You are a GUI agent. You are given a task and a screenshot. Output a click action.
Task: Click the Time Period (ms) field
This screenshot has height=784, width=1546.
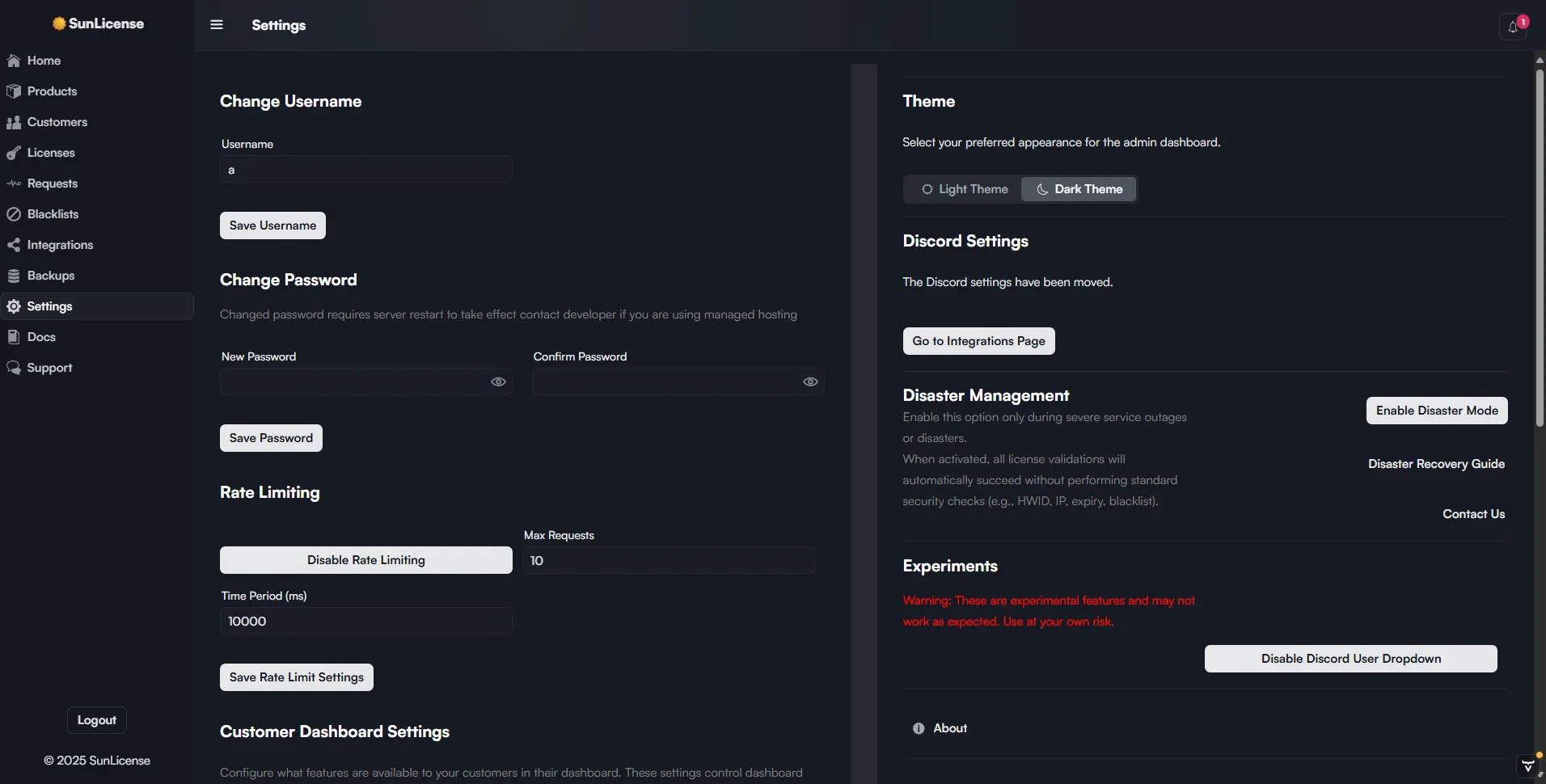[x=366, y=621]
